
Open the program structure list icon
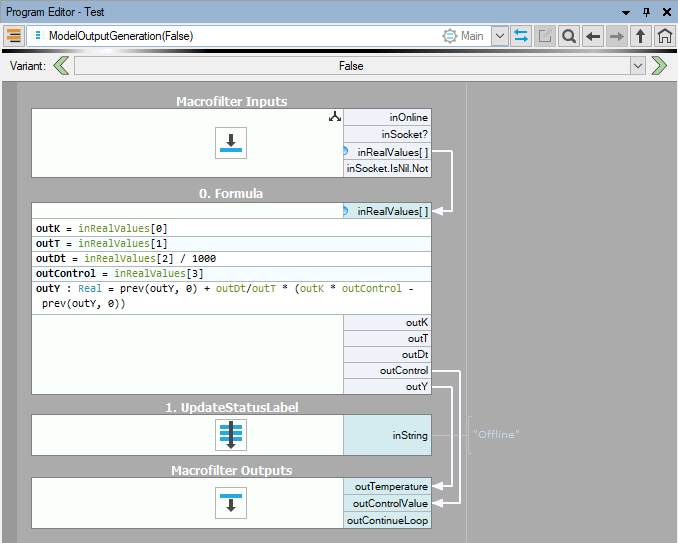(x=14, y=36)
